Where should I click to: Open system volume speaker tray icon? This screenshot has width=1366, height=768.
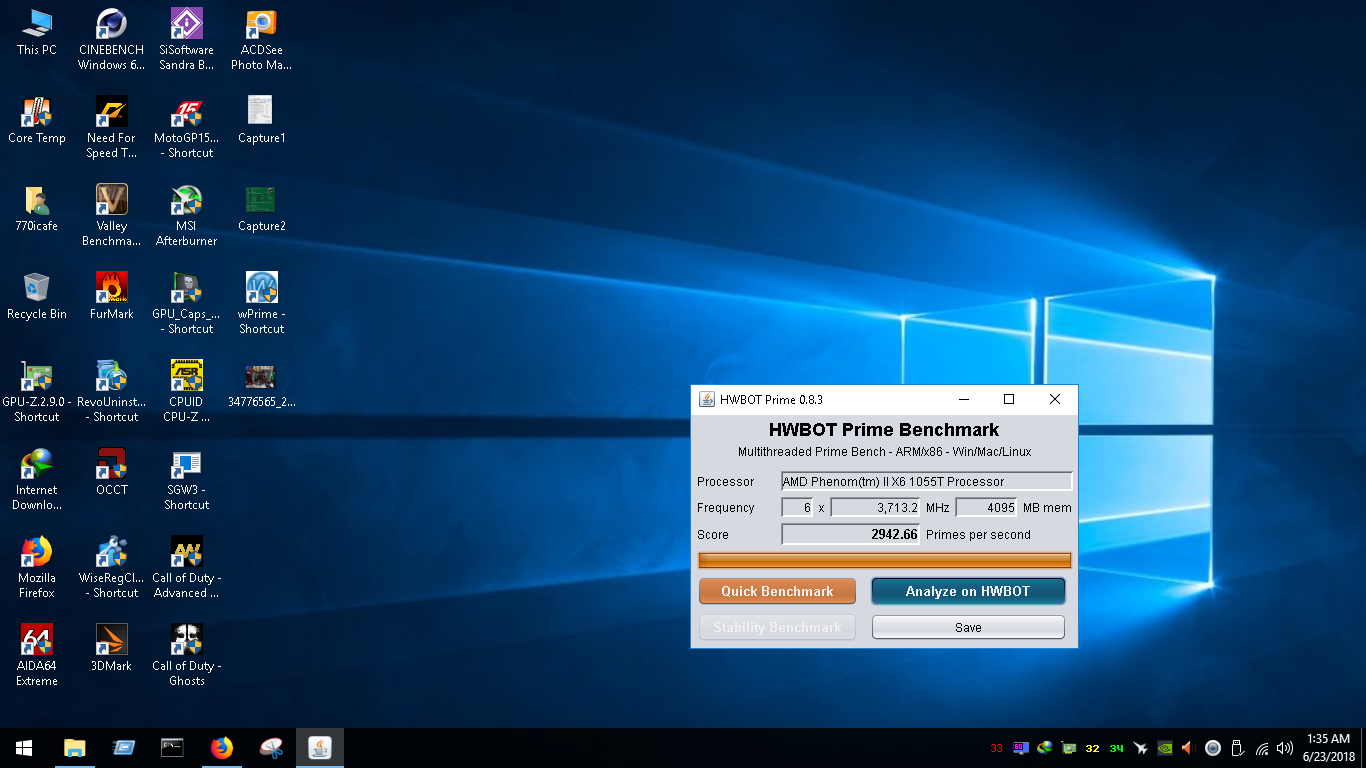point(1285,748)
